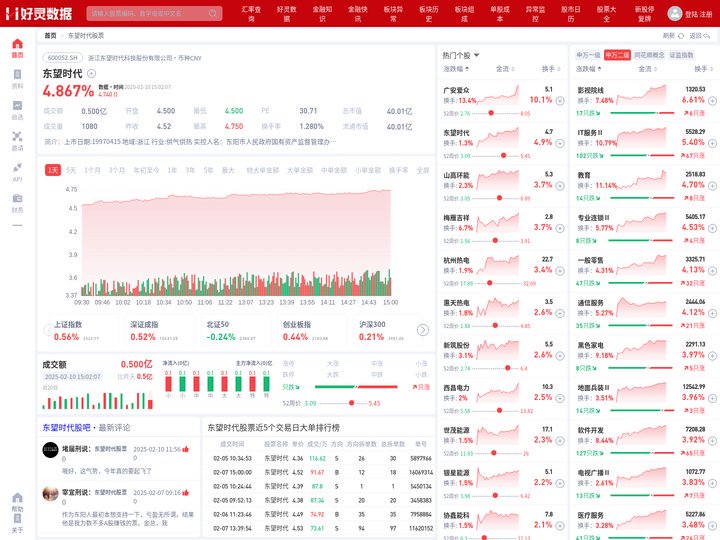Viewport: 720px width, 540px height.
Task: Toggle 特大单金额 chart overlay
Action: (x=263, y=170)
